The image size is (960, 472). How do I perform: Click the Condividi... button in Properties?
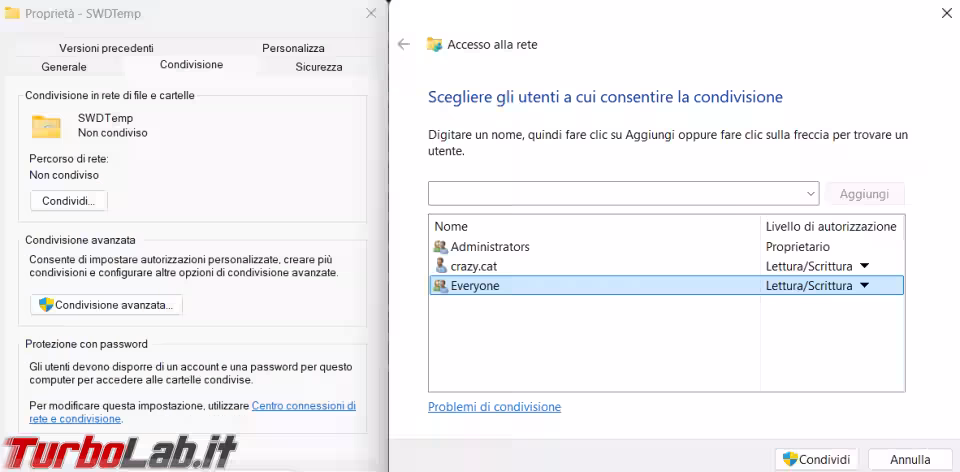point(69,201)
